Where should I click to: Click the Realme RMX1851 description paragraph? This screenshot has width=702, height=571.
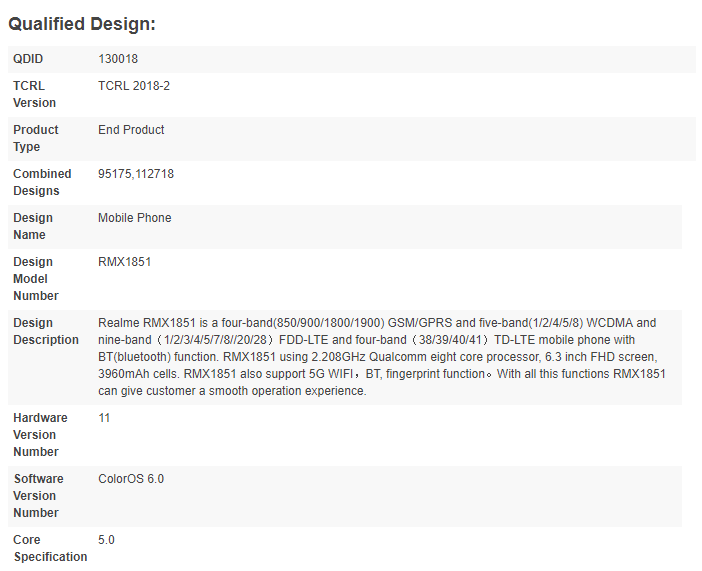[x=382, y=357]
